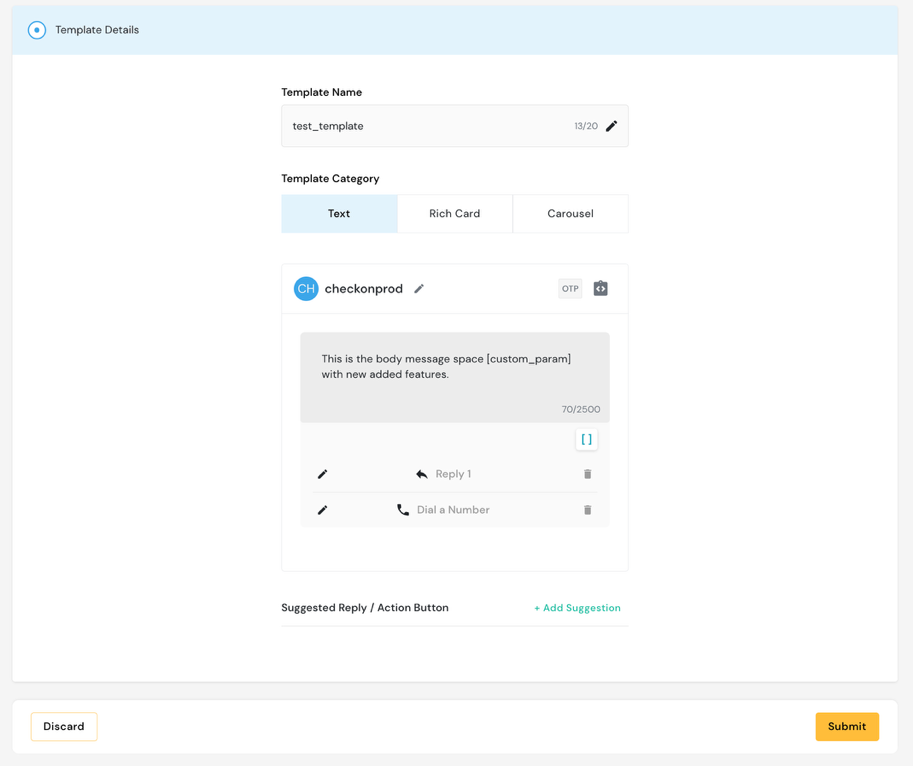This screenshot has width=913, height=766.
Task: Click inside the body message text area
Action: point(455,377)
